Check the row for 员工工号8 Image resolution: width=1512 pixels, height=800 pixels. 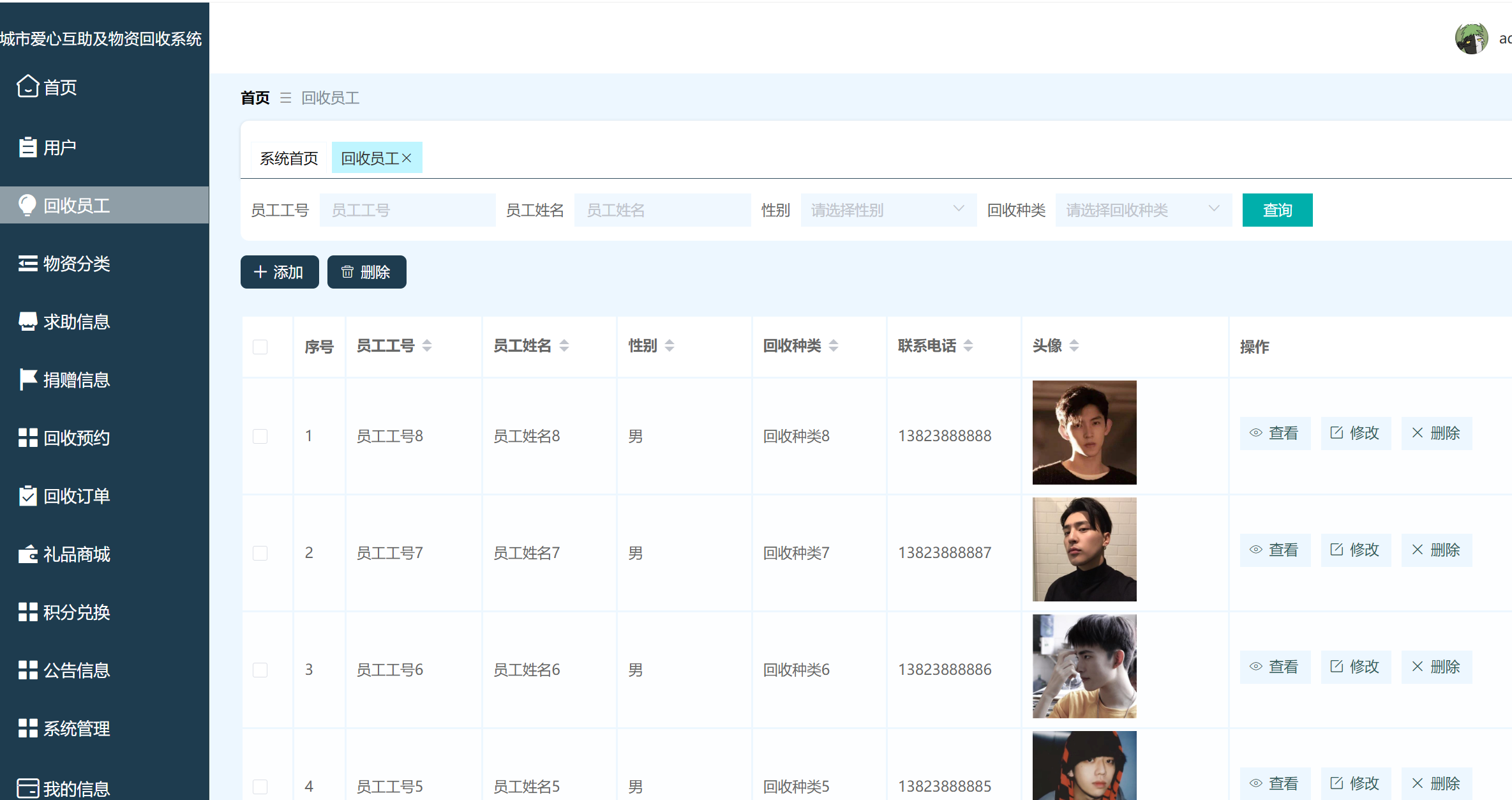(x=260, y=436)
